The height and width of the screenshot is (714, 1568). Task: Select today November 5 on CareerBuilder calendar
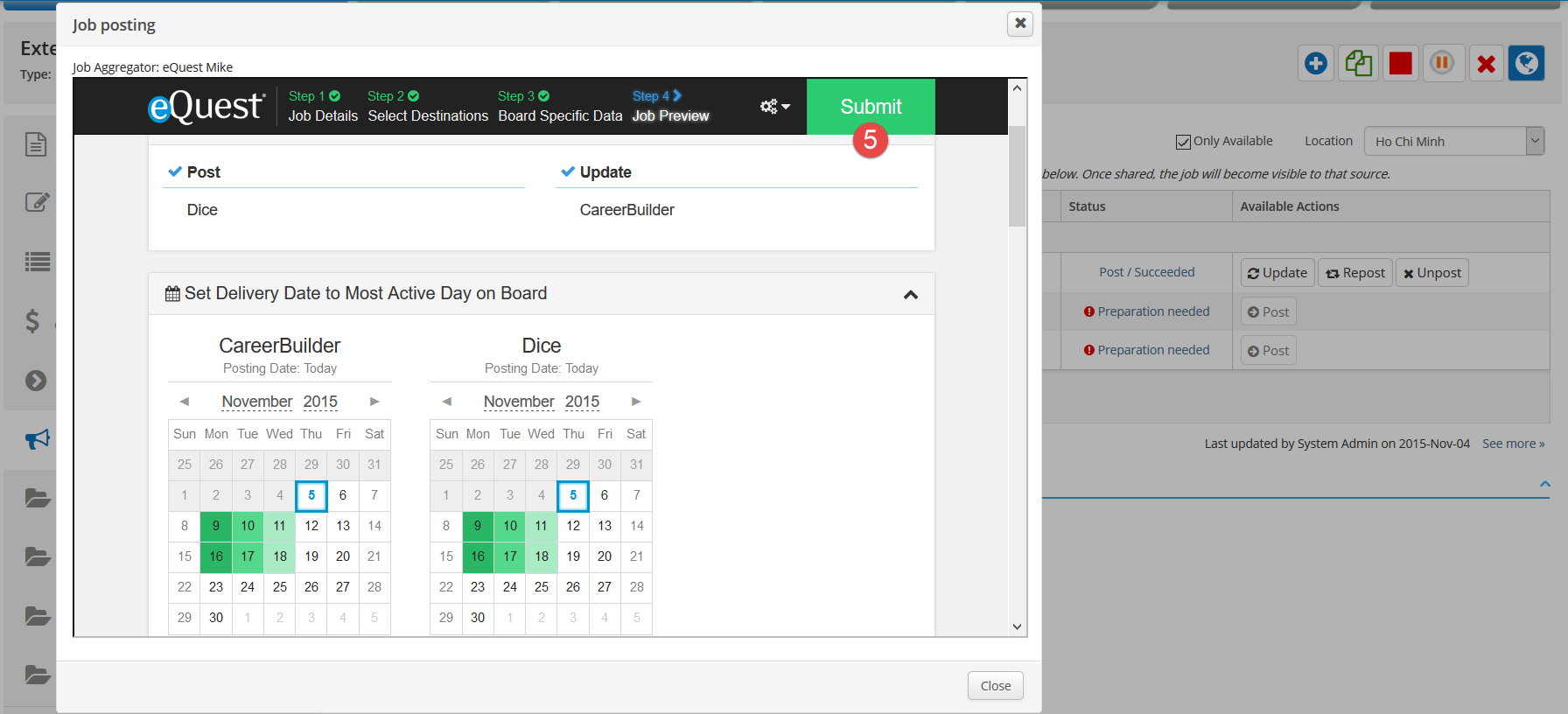[311, 495]
